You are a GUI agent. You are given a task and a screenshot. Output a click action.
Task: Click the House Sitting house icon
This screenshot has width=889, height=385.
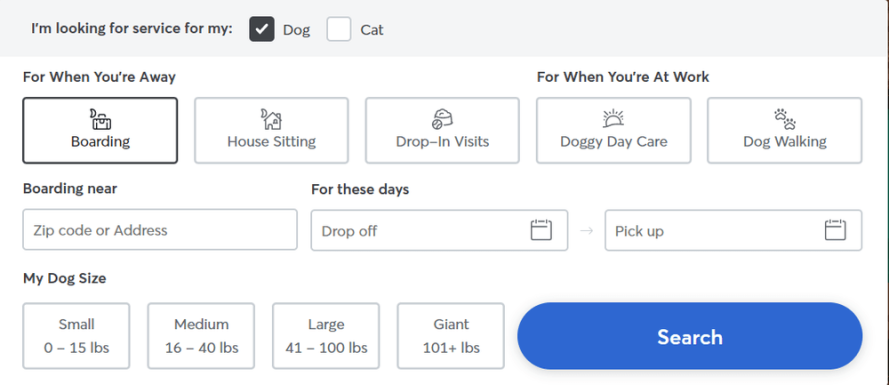[x=271, y=119]
